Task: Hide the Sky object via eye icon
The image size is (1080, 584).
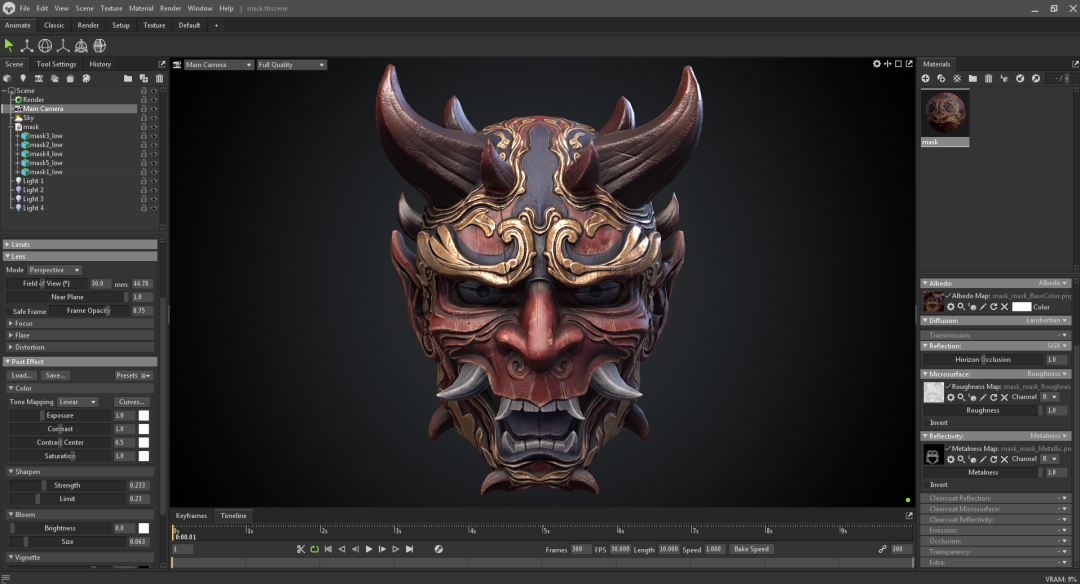Action: pos(154,118)
